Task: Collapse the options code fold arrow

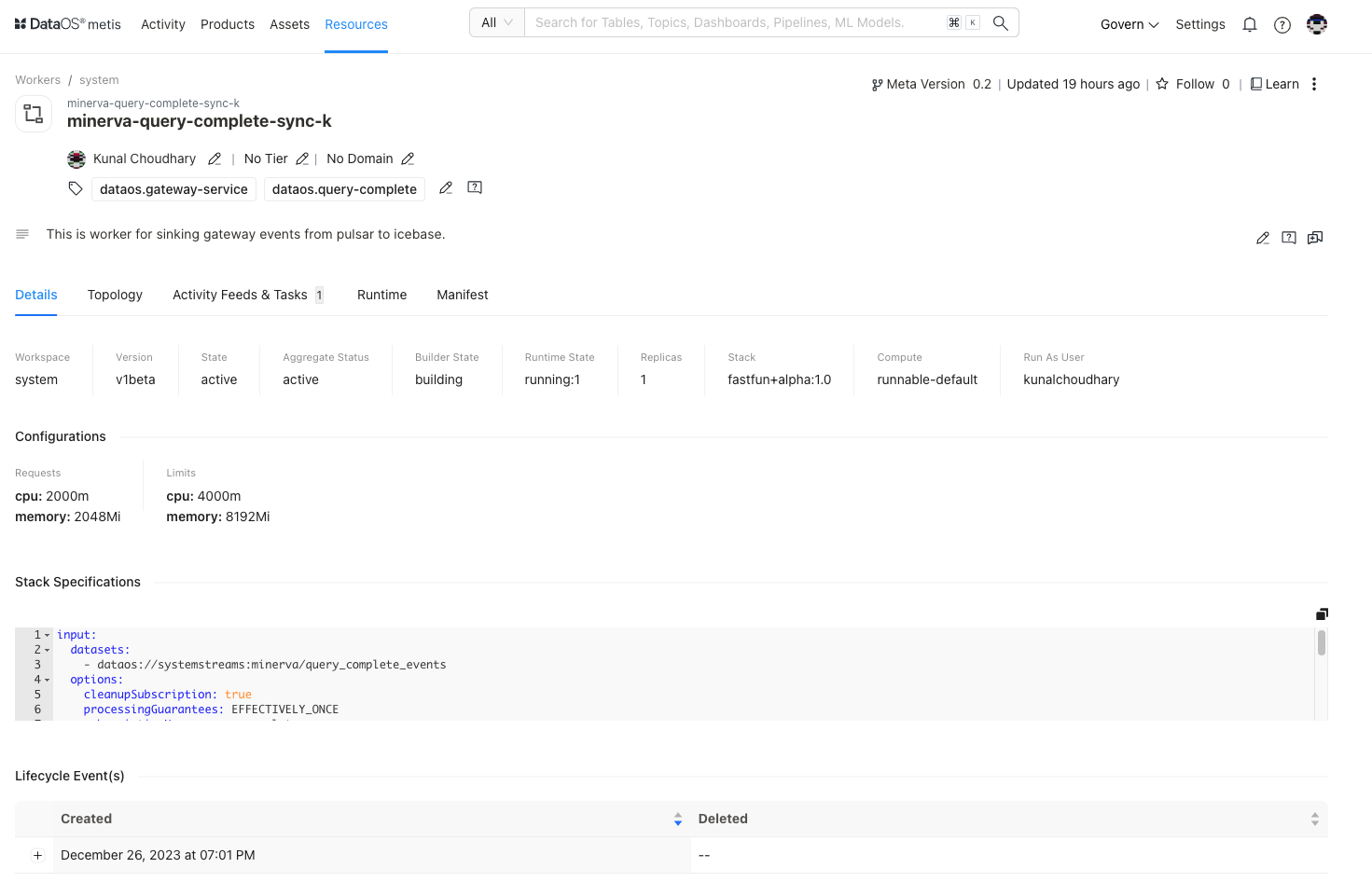Action: click(48, 680)
